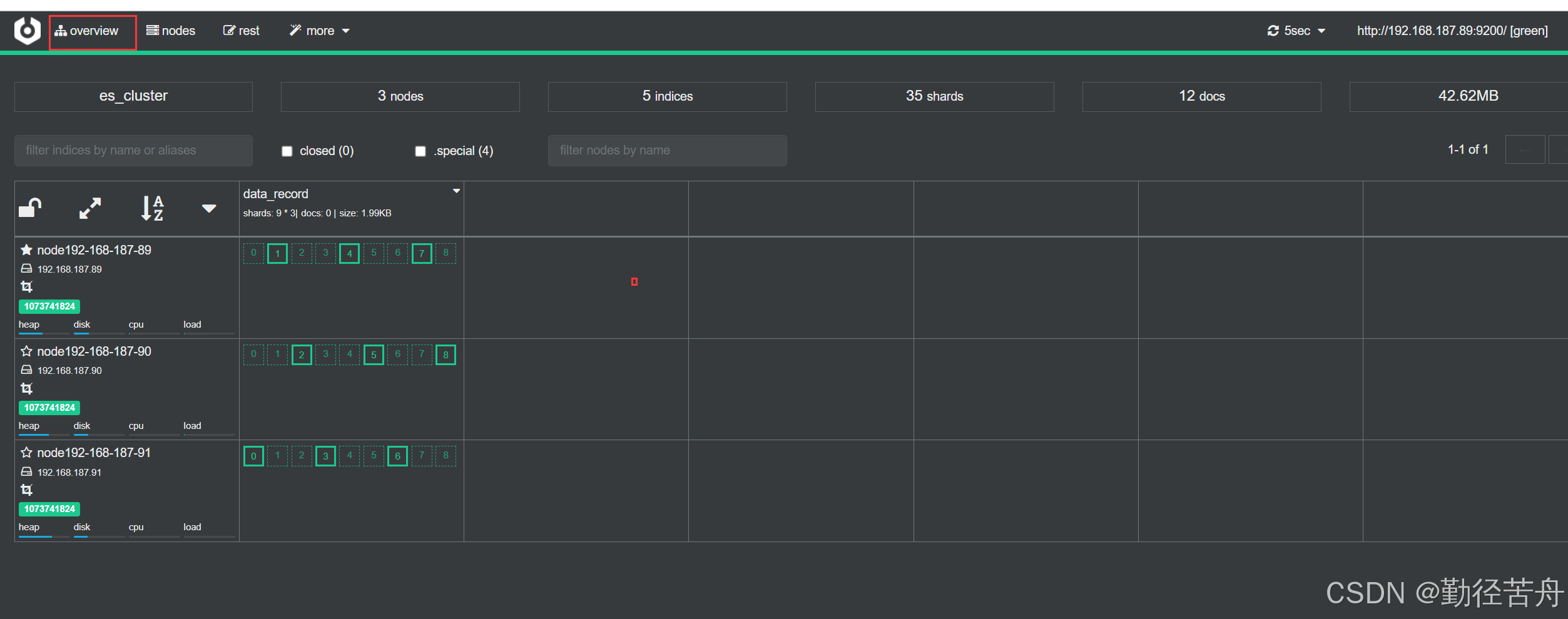Select primary shard 4 on node192-168-187-89
This screenshot has height=619, width=1568.
tap(350, 253)
